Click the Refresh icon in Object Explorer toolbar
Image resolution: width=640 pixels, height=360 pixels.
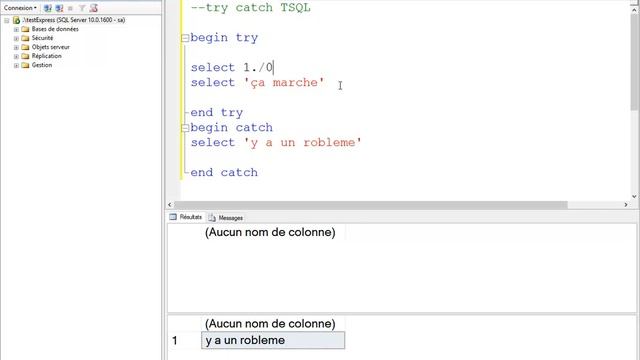coord(93,8)
